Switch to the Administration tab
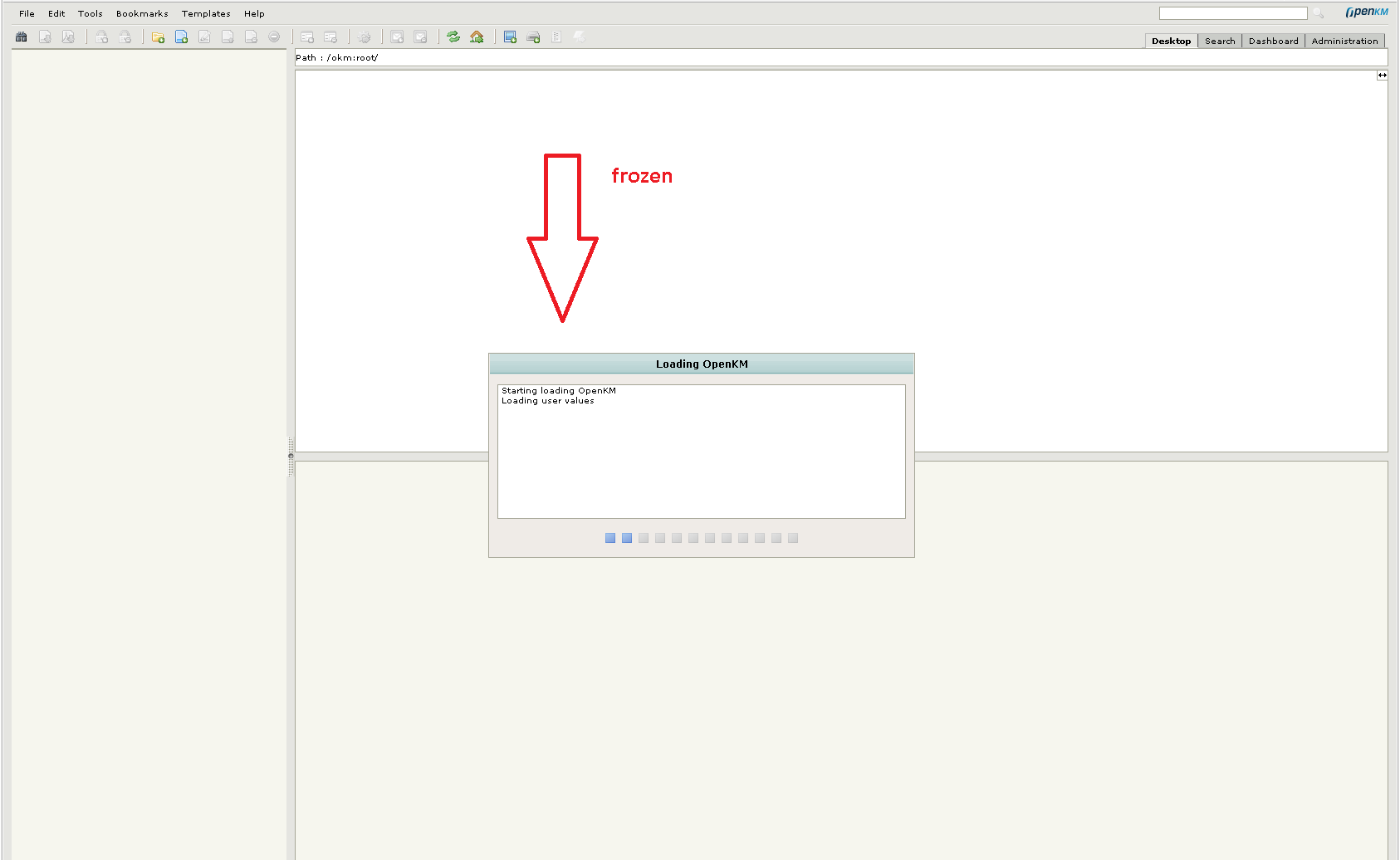The image size is (1400, 860). [x=1344, y=41]
